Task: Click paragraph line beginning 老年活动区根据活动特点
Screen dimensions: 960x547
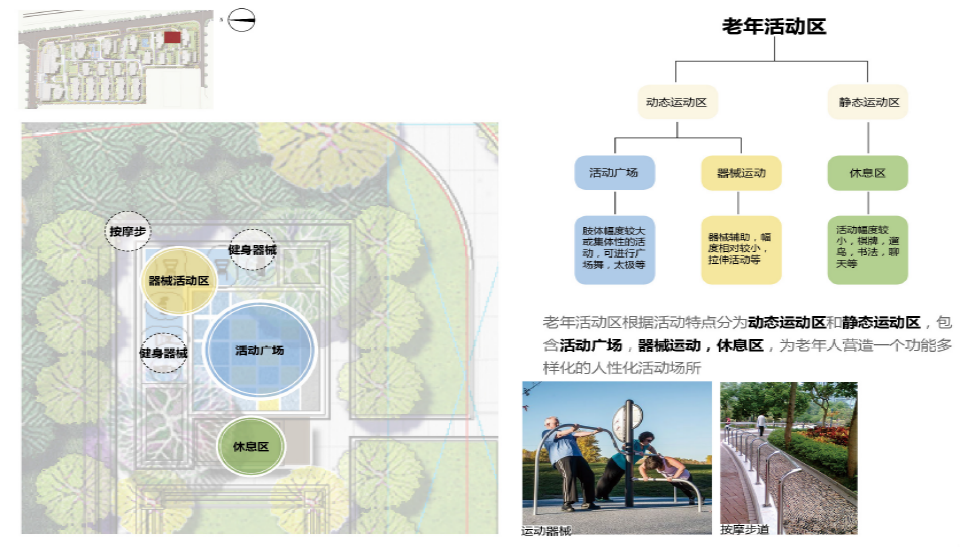Action: pos(747,322)
